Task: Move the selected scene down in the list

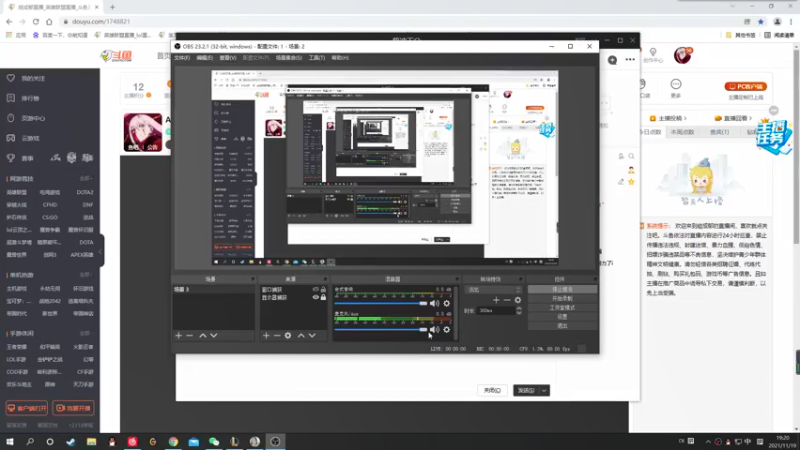Action: pyautogui.click(x=214, y=335)
